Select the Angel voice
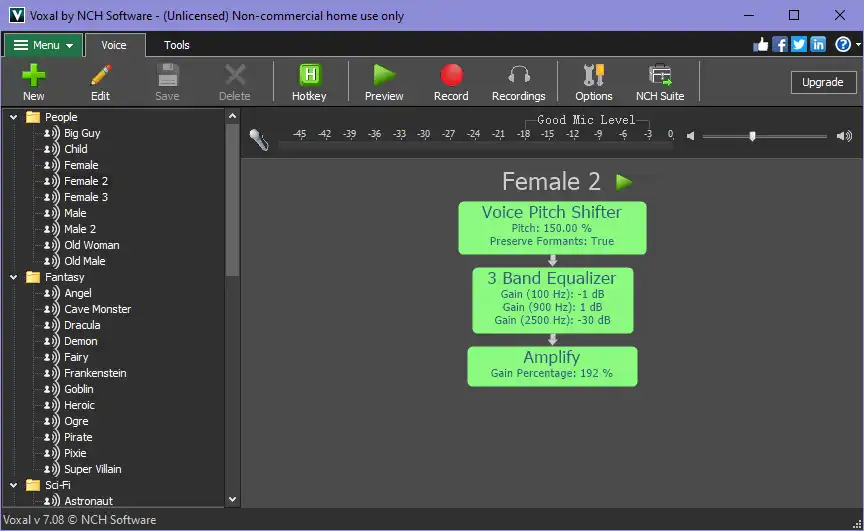 78,293
